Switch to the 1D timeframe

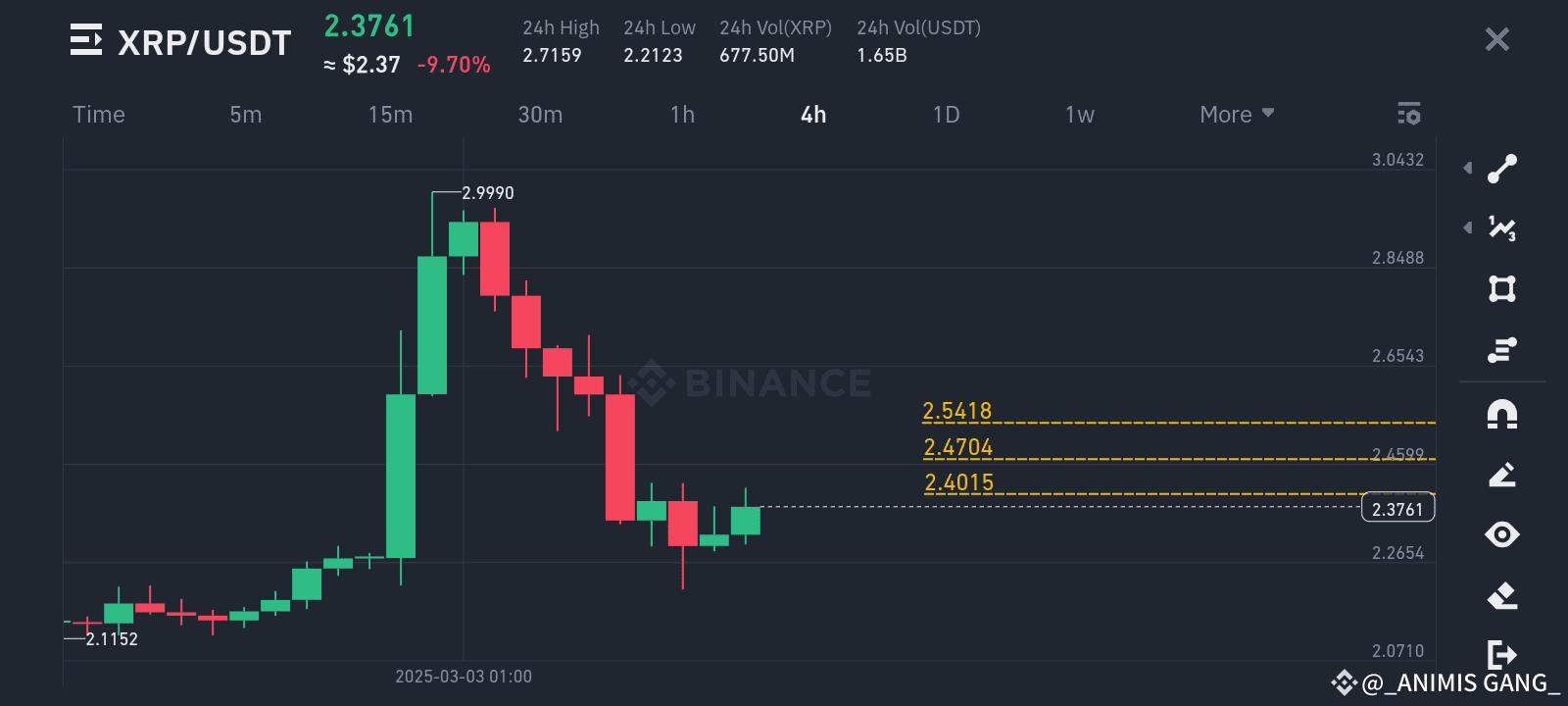(x=945, y=114)
